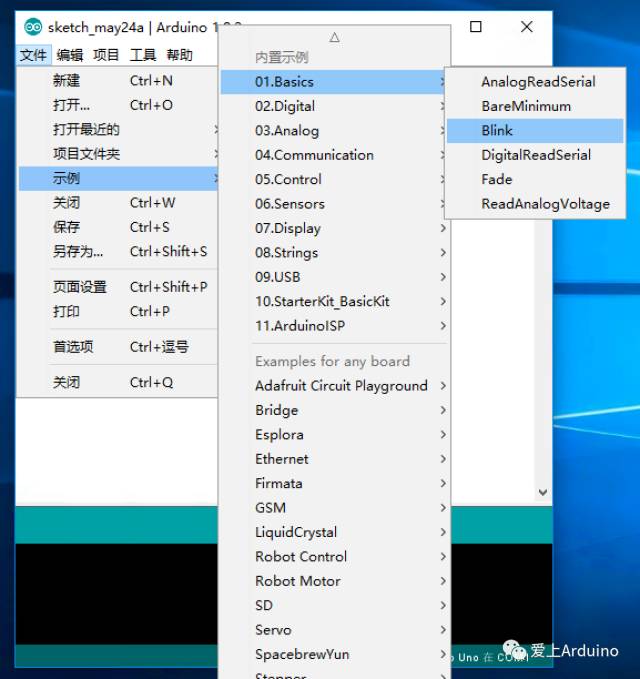Expand the 05.Control examples submenu
The height and width of the screenshot is (679, 640).
pyautogui.click(x=334, y=179)
